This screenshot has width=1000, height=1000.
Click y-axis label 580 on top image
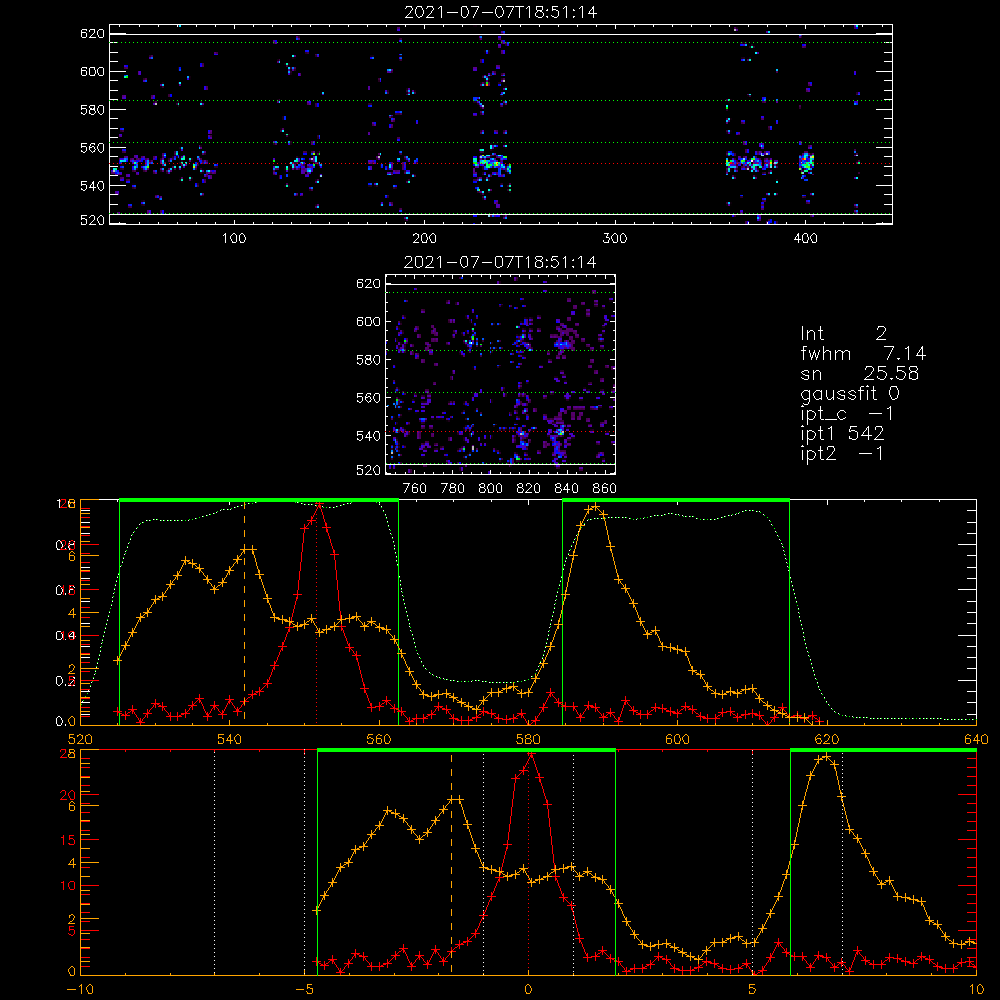click(92, 110)
